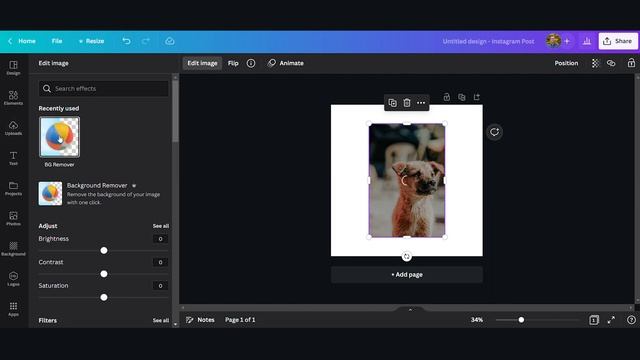Open the Resize menu
Image resolution: width=640 pixels, height=360 pixels.
click(91, 41)
